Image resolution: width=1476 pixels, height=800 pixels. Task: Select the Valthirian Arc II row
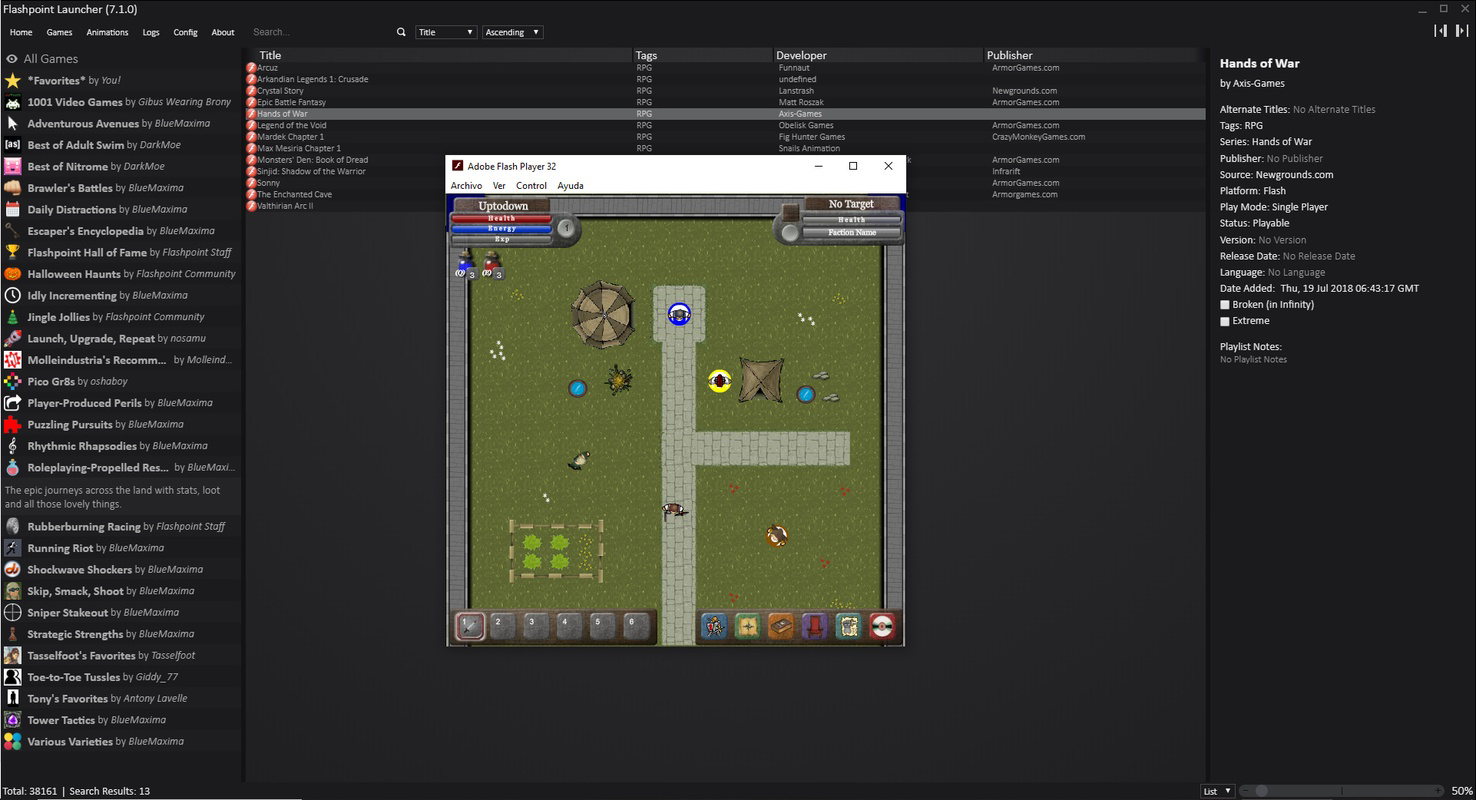[x=726, y=206]
